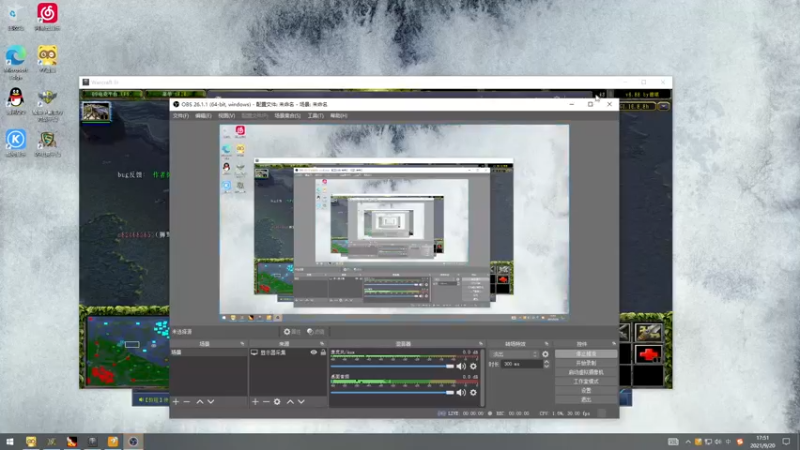The width and height of the screenshot is (800, 450).
Task: Open source properties gear in Sources panel
Action: (x=277, y=402)
